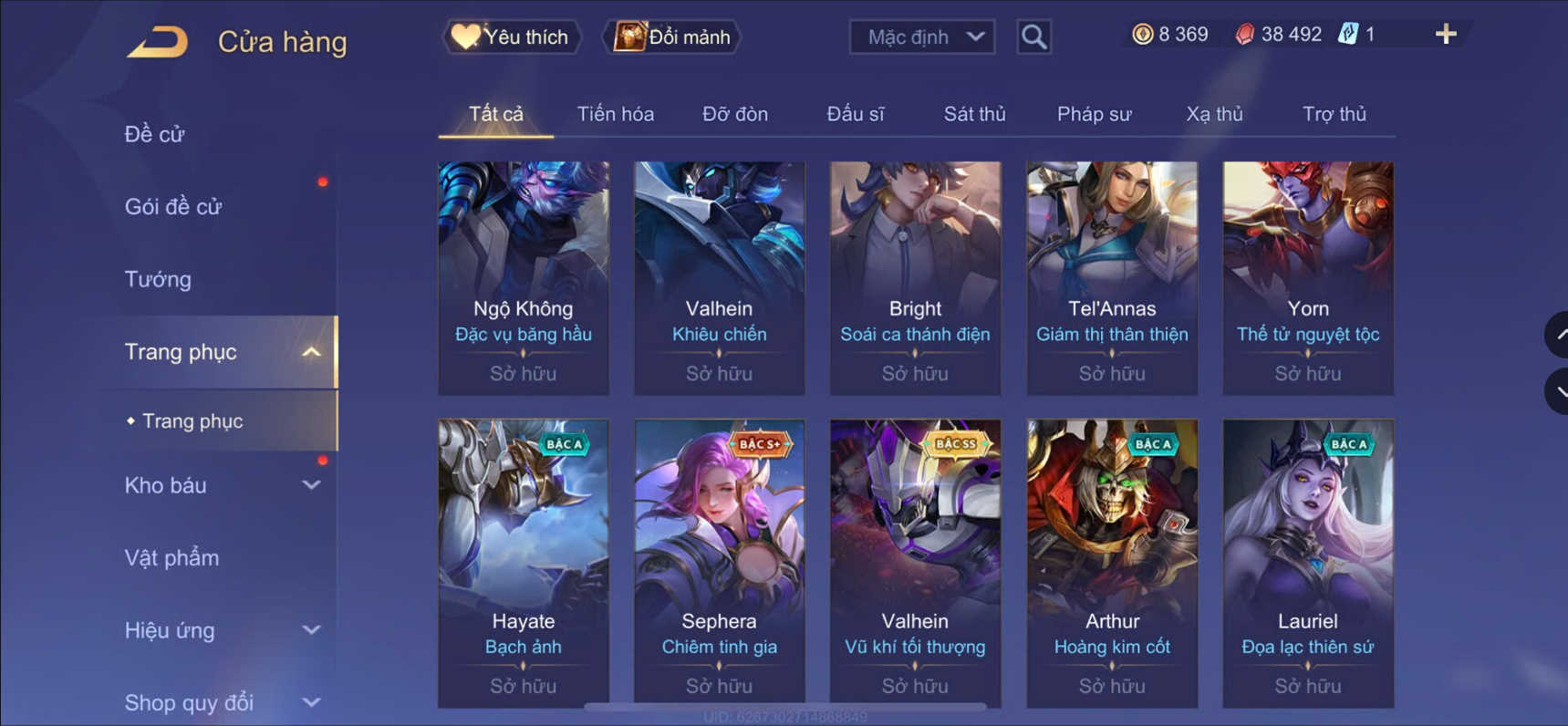Click the gold coin balance icon
The width and height of the screenshot is (1568, 726).
1142,35
